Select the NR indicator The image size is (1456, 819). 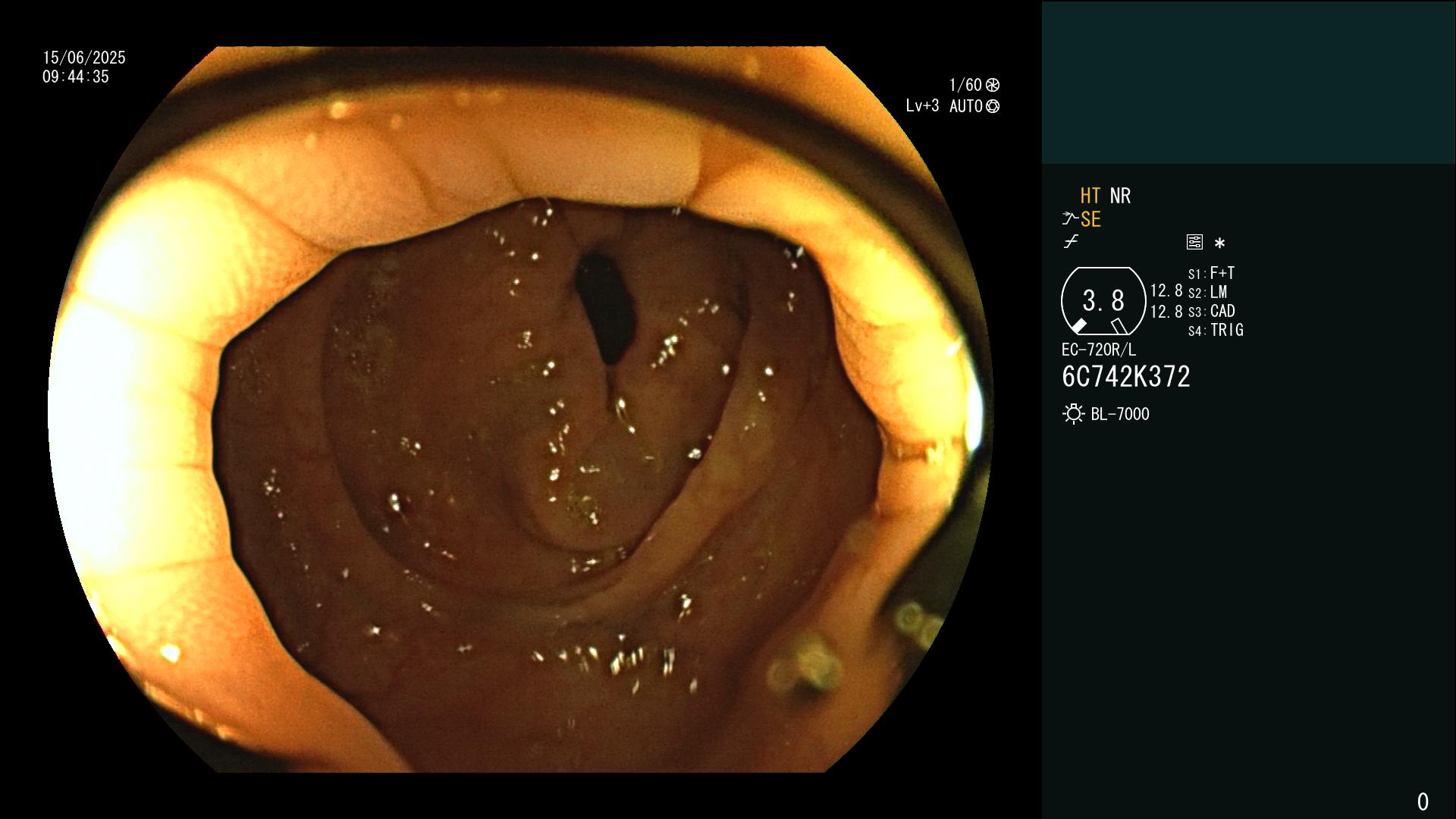1120,196
